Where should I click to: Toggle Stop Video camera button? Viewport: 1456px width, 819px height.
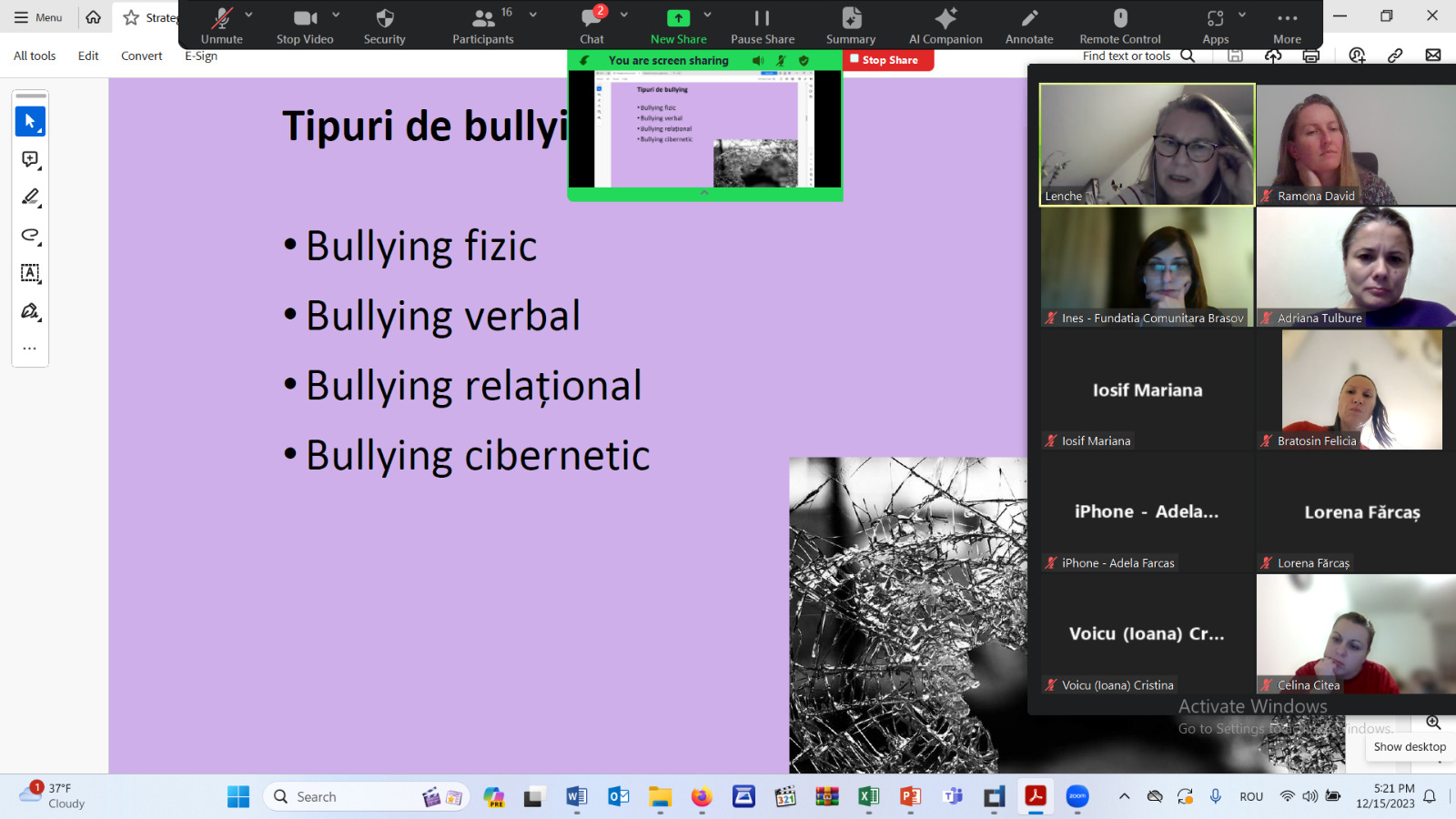pos(305,25)
